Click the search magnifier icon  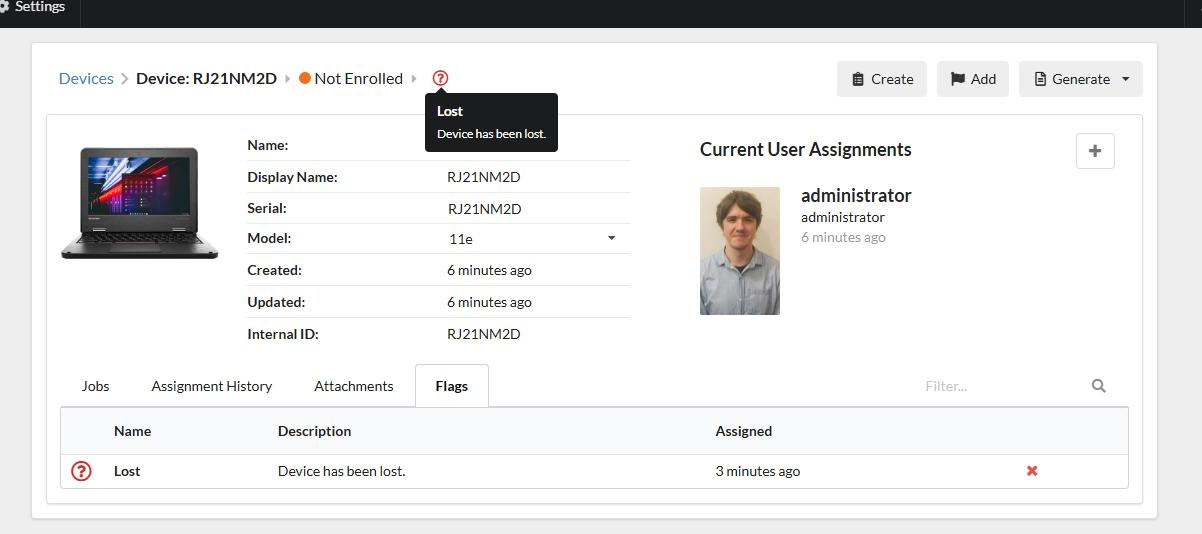[x=1099, y=386]
